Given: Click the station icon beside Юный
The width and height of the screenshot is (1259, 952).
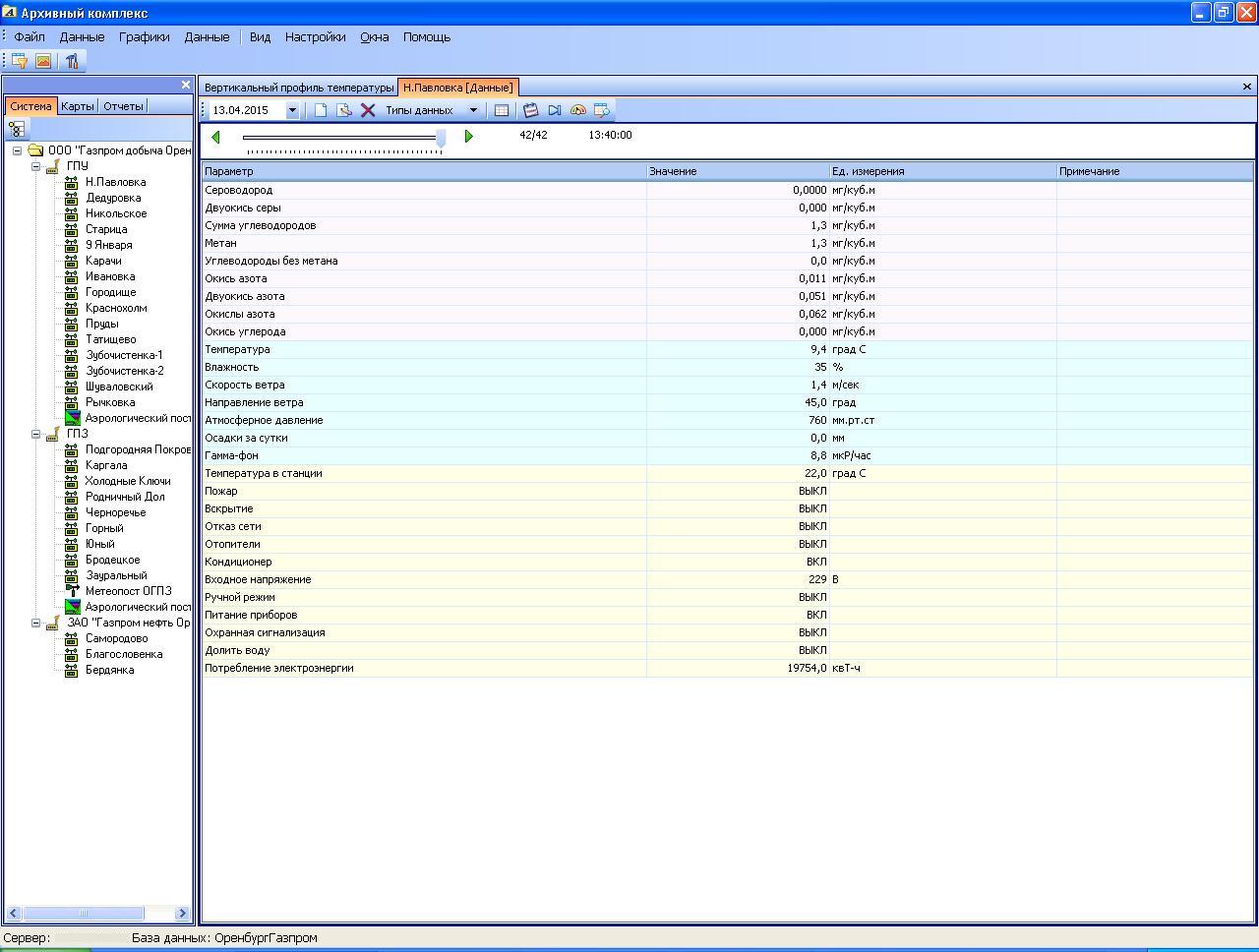Looking at the screenshot, I should 72,544.
